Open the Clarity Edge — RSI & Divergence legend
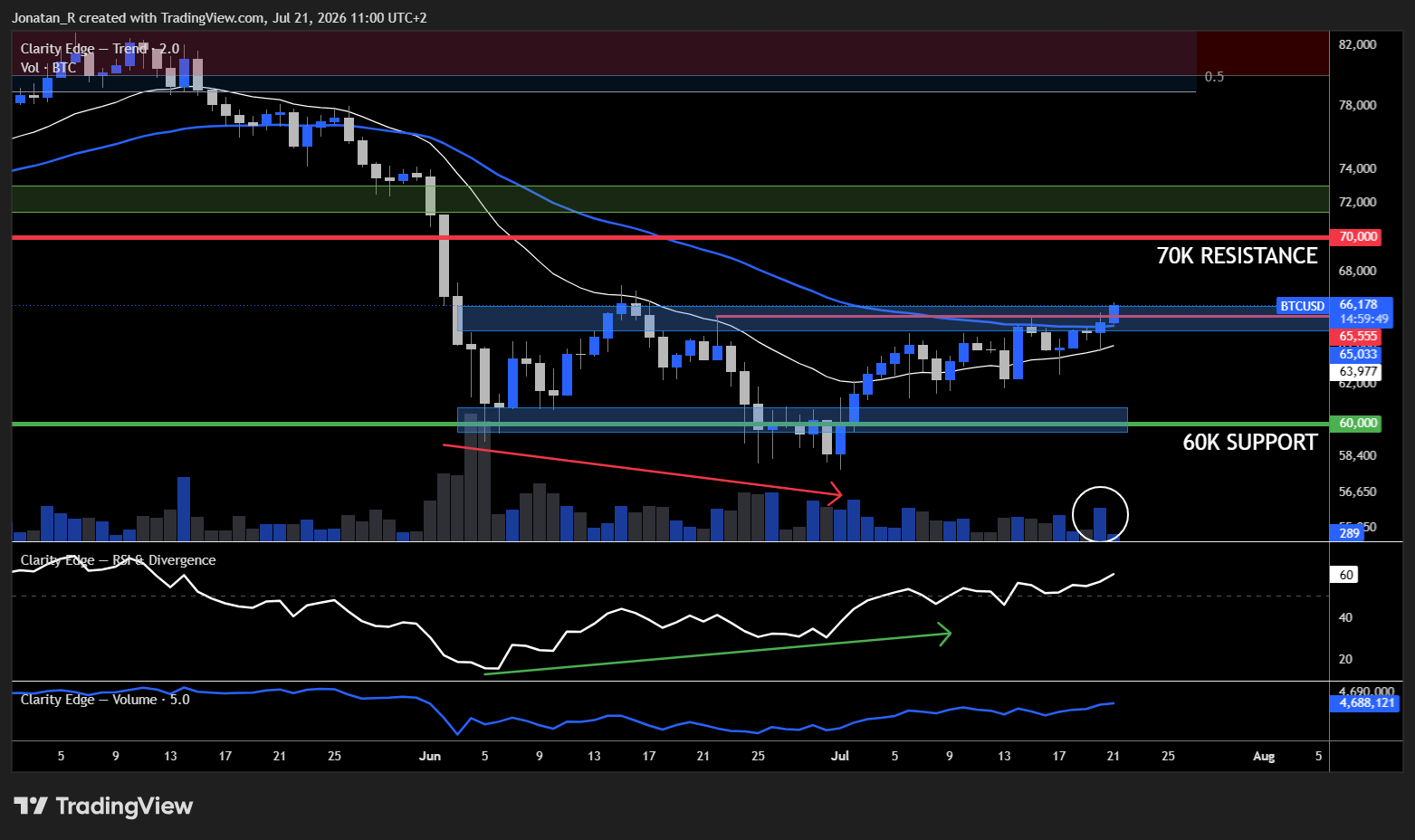The width and height of the screenshot is (1415, 840). click(118, 560)
